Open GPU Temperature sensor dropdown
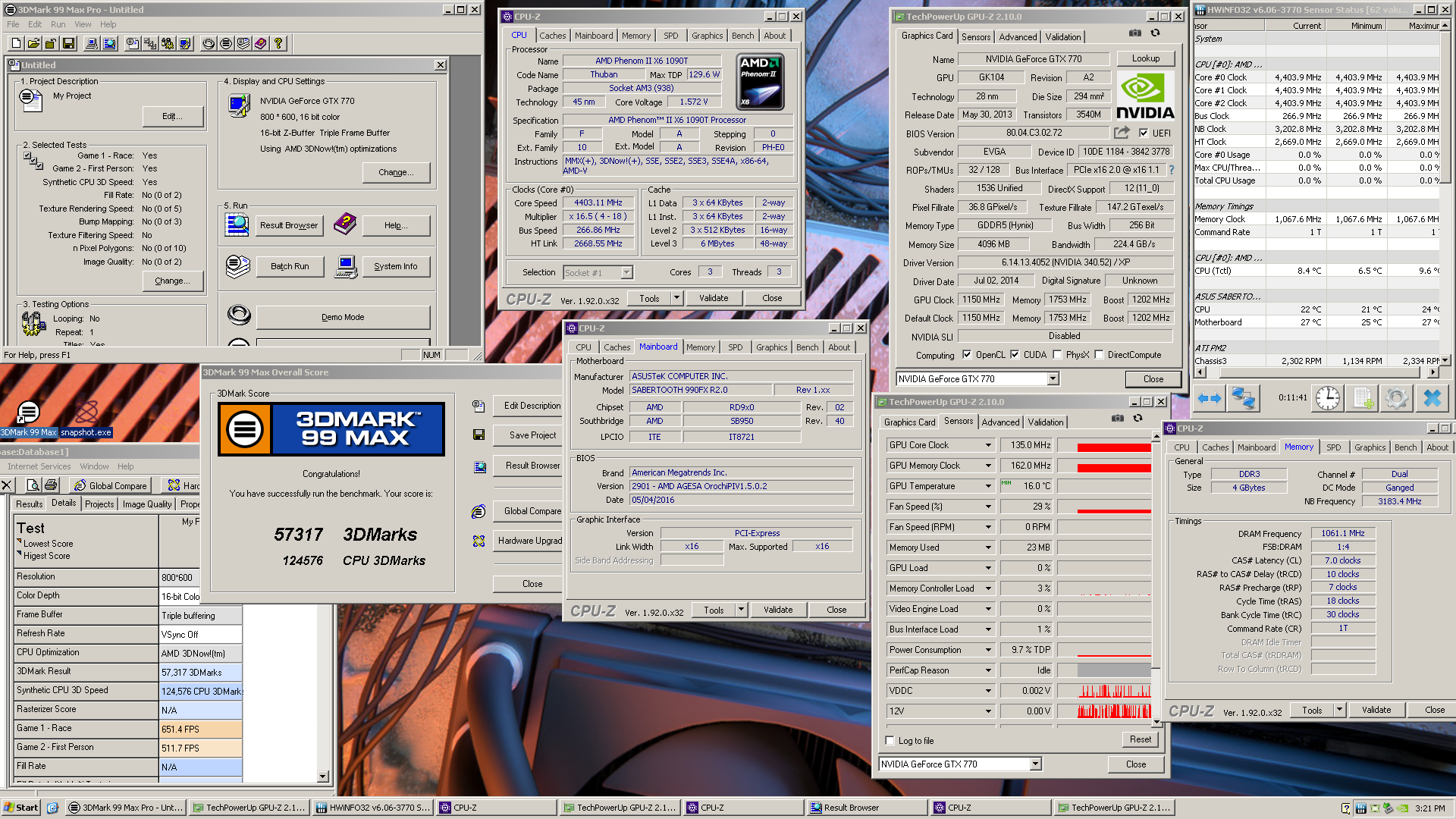The height and width of the screenshot is (819, 1456). [x=988, y=487]
